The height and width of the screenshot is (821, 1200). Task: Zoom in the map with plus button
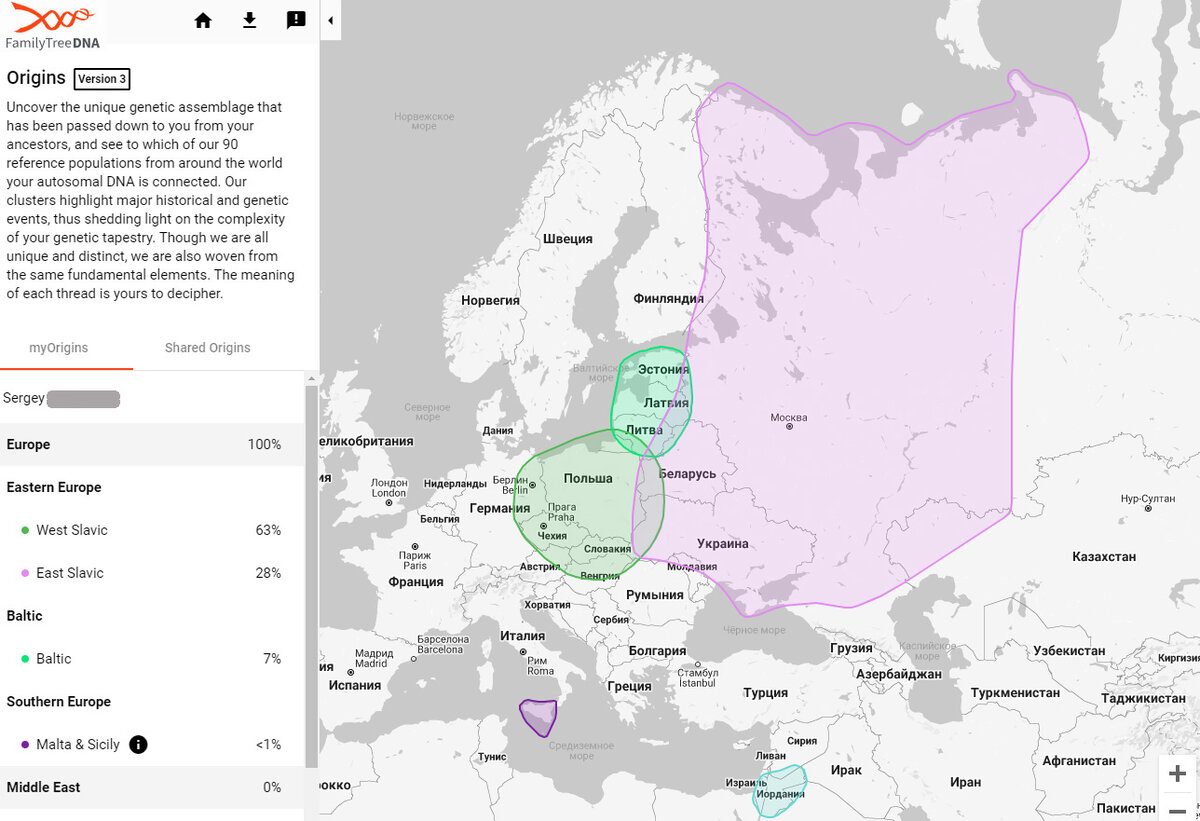pyautogui.click(x=1177, y=773)
